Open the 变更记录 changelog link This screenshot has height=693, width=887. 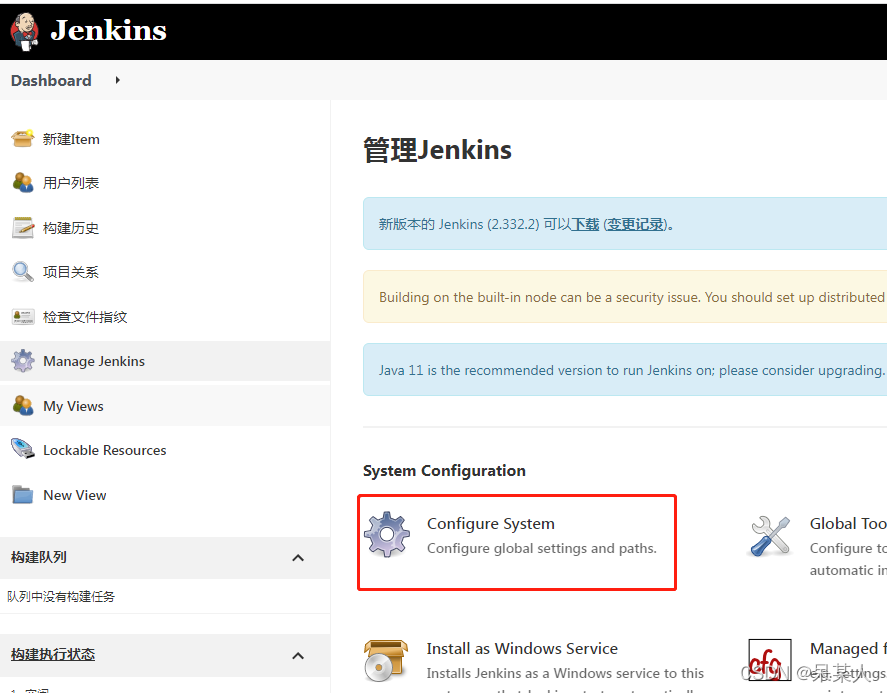636,224
